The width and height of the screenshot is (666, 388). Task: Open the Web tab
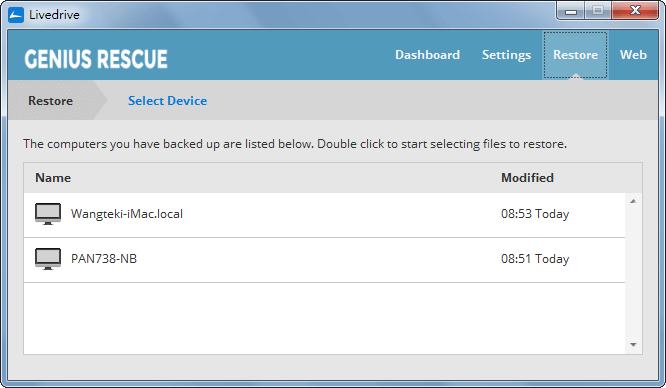(x=633, y=55)
